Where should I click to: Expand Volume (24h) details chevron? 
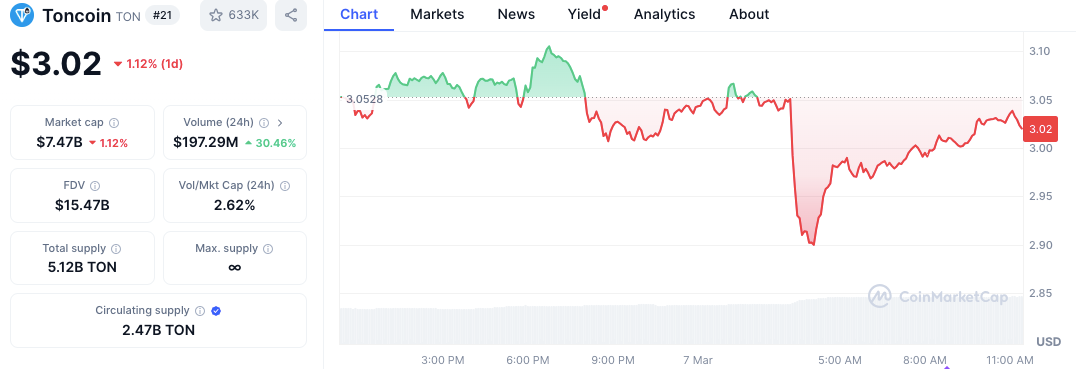point(280,123)
